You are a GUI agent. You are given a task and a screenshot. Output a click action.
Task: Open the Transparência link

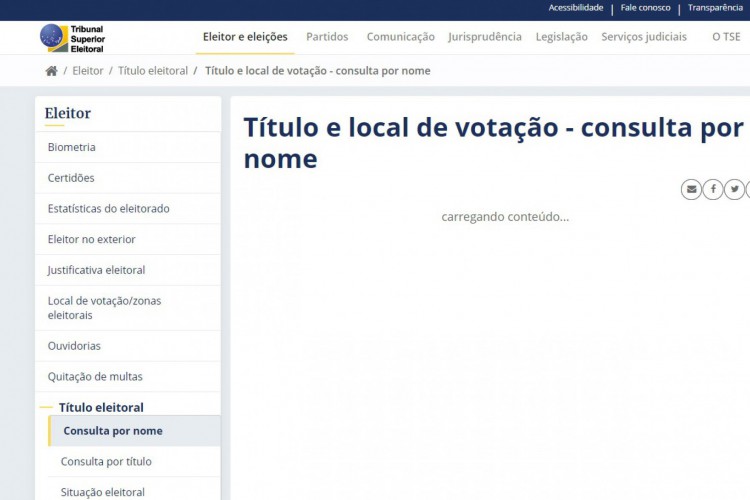(715, 8)
